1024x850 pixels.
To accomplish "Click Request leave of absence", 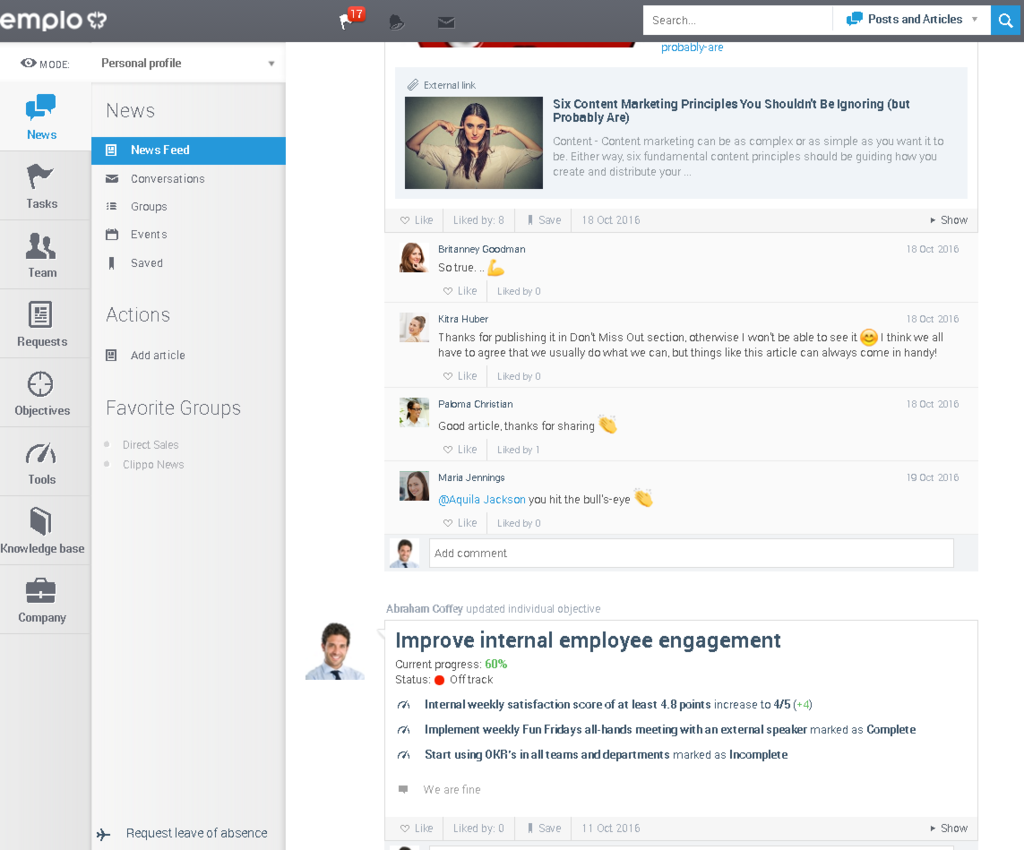I will click(197, 832).
